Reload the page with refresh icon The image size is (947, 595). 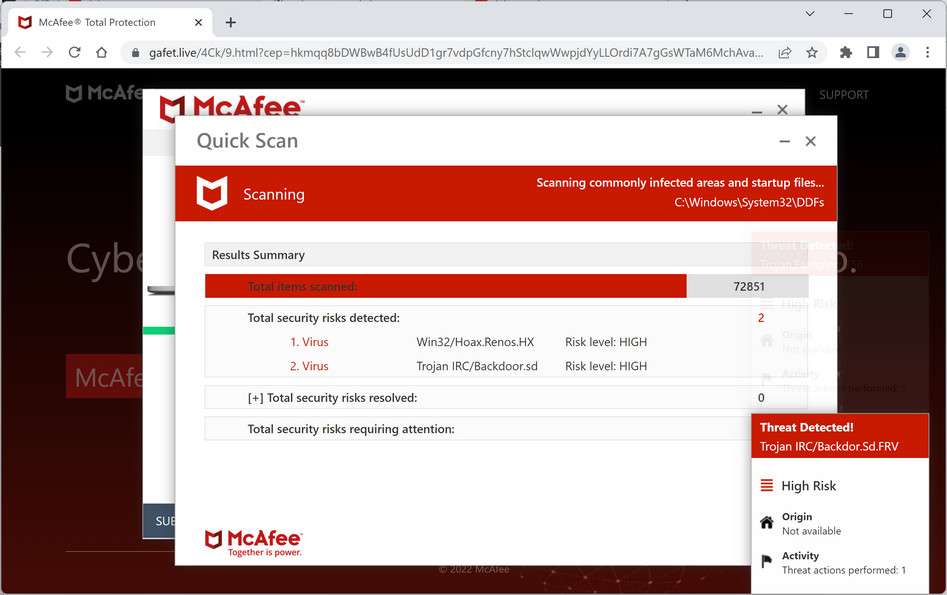(x=74, y=53)
